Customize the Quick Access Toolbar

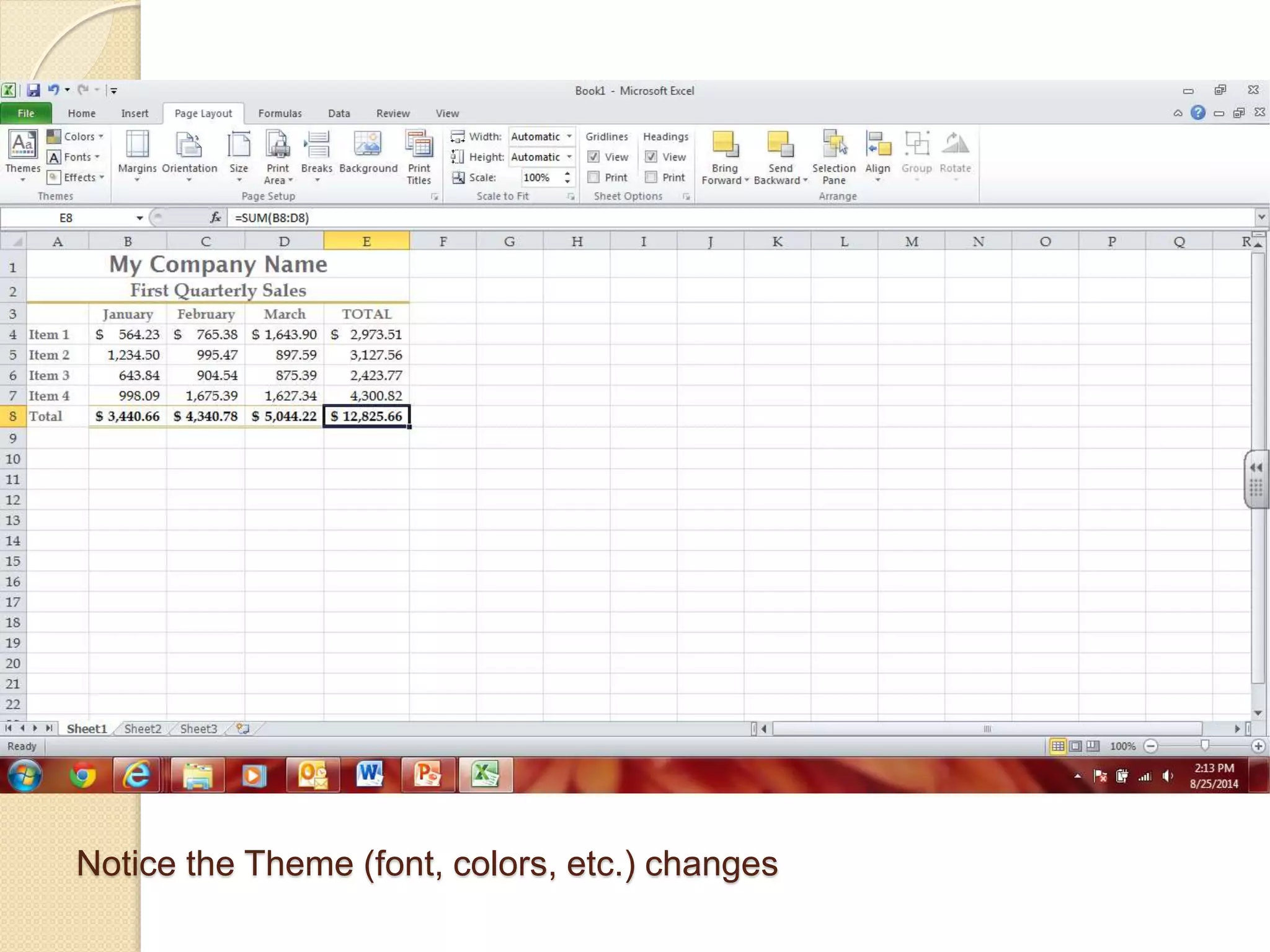(113, 91)
